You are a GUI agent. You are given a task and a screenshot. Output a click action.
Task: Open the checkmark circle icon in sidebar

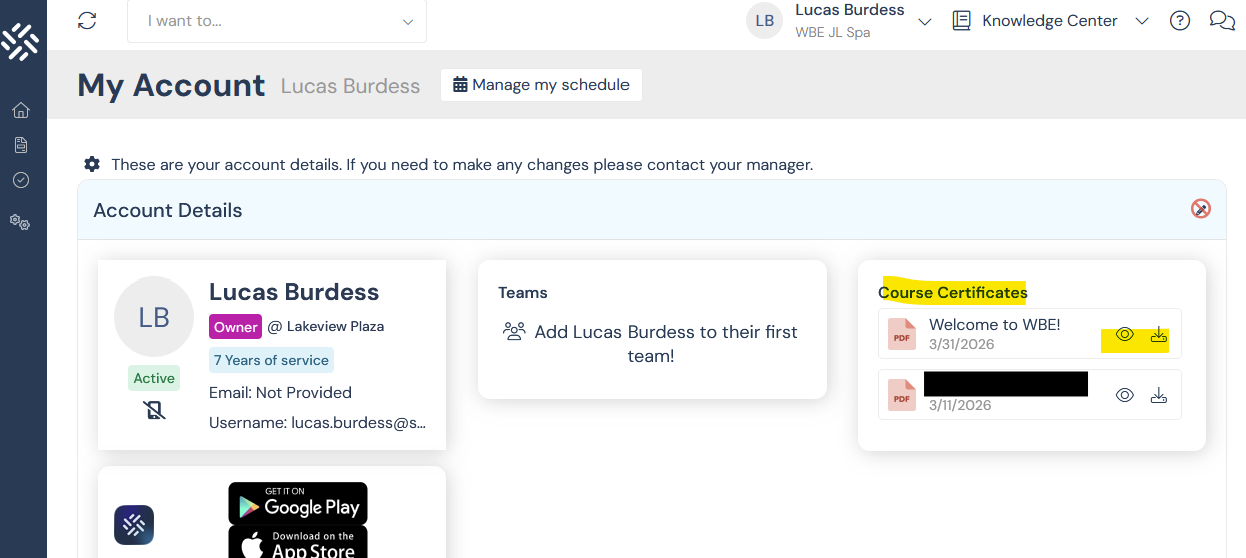point(20,180)
